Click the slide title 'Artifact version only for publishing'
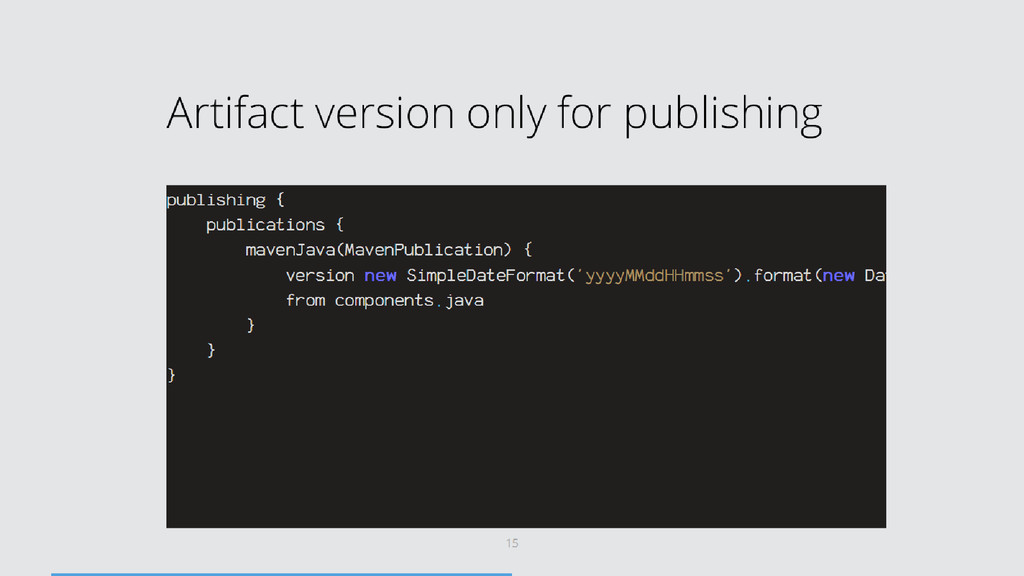 494,114
